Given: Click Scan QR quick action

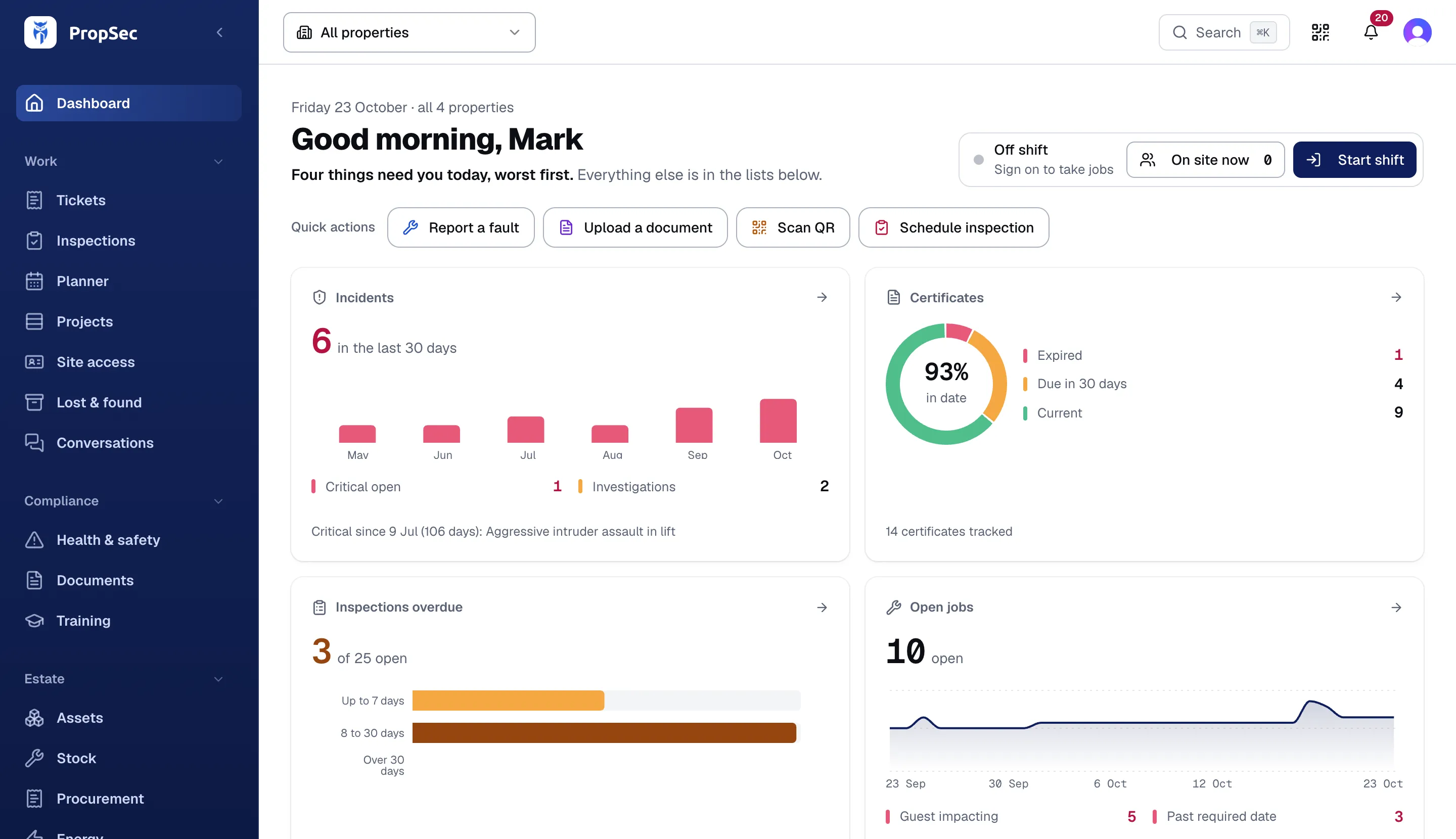Looking at the screenshot, I should click(x=793, y=227).
